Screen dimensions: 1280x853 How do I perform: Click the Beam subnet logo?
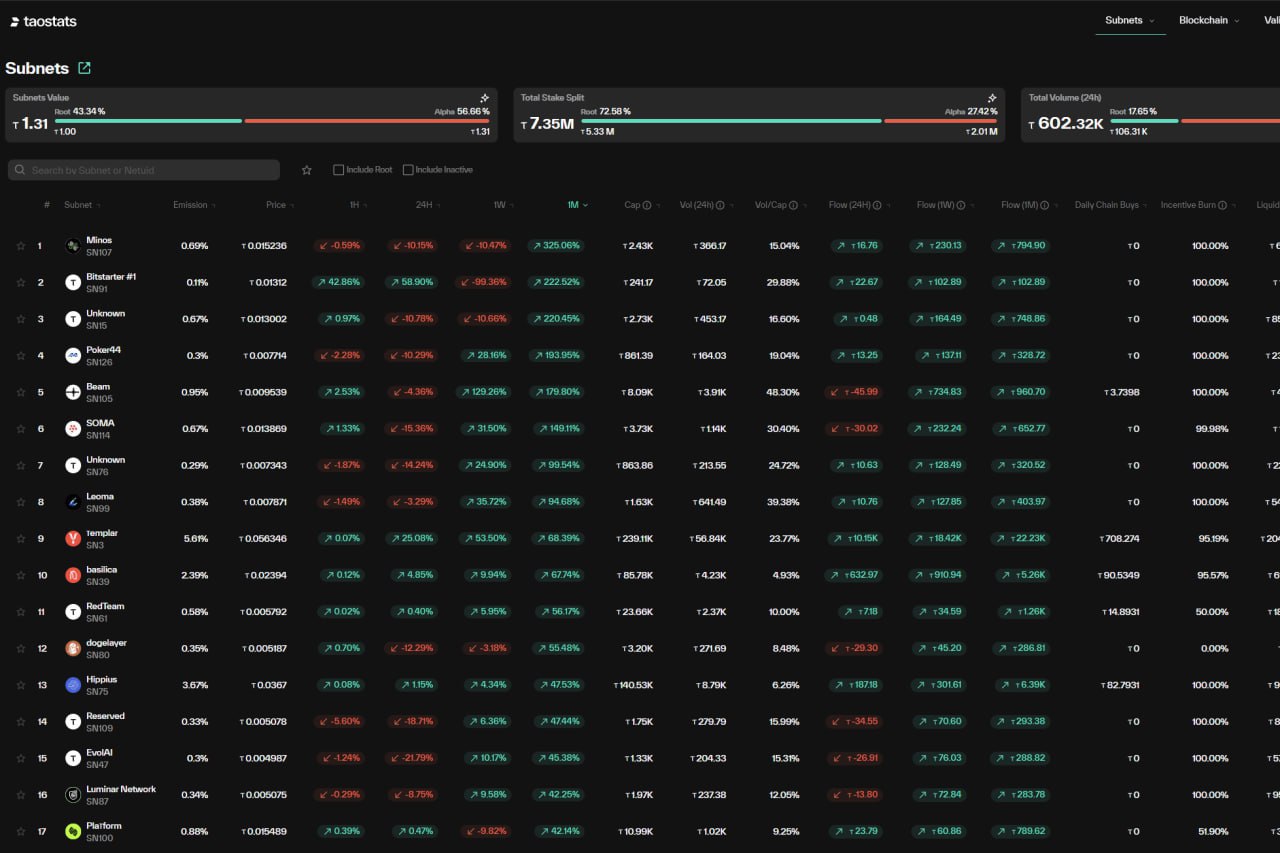click(71, 392)
